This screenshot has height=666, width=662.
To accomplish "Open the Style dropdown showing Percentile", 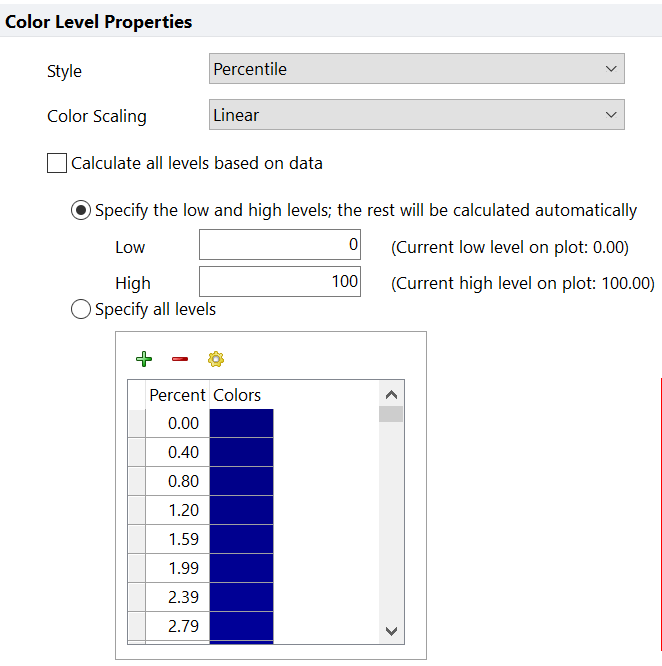I will pos(416,70).
